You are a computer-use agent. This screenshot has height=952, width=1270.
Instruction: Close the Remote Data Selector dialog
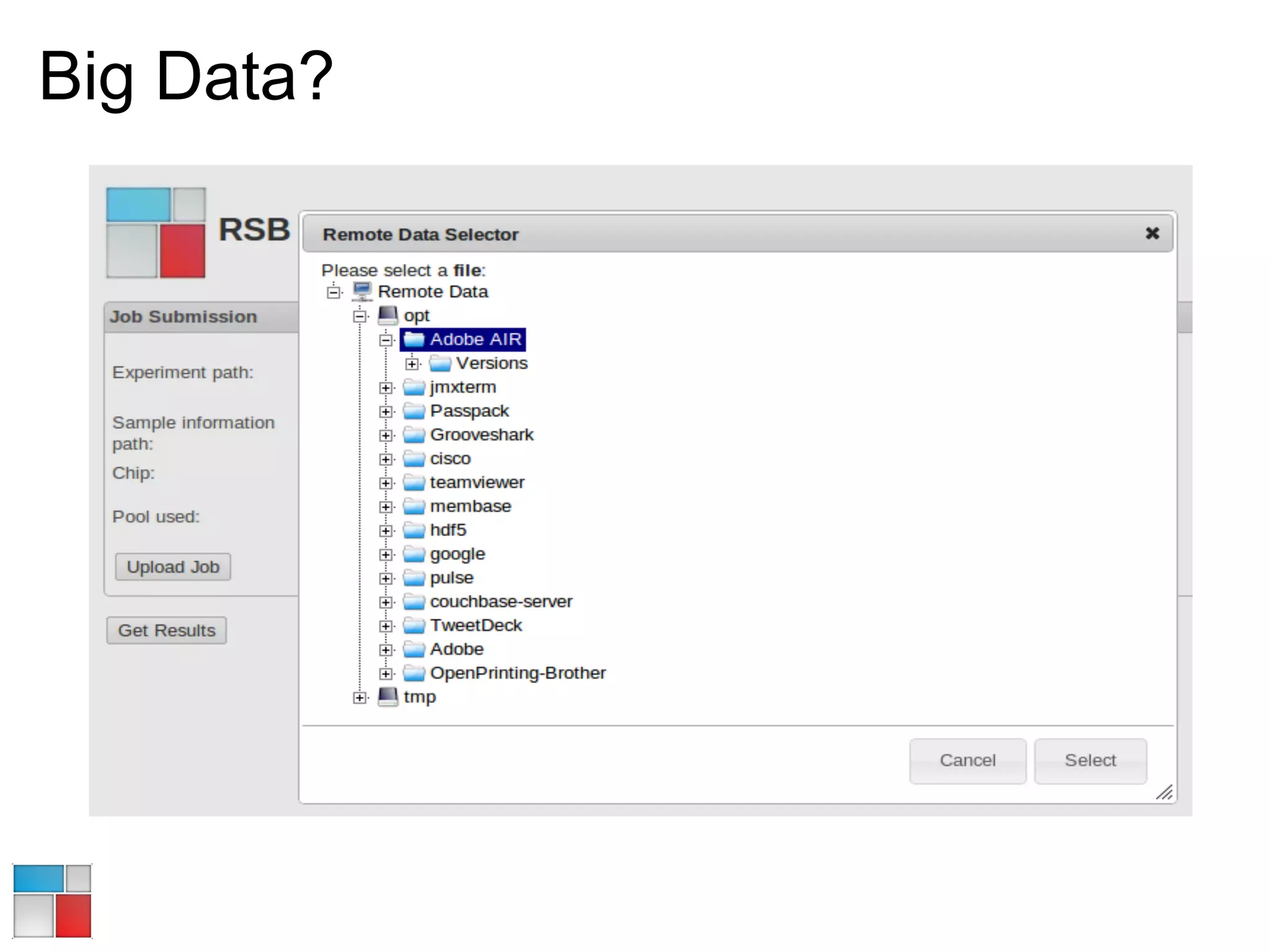(1152, 233)
